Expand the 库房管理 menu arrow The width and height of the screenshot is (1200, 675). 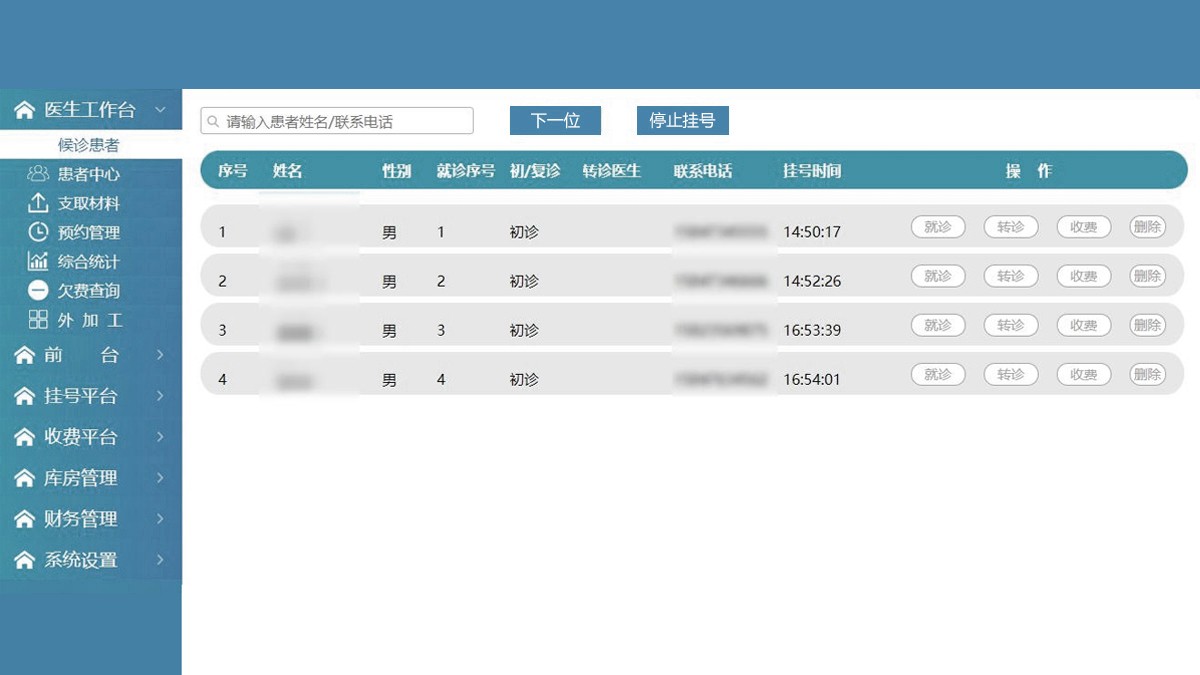[160, 479]
